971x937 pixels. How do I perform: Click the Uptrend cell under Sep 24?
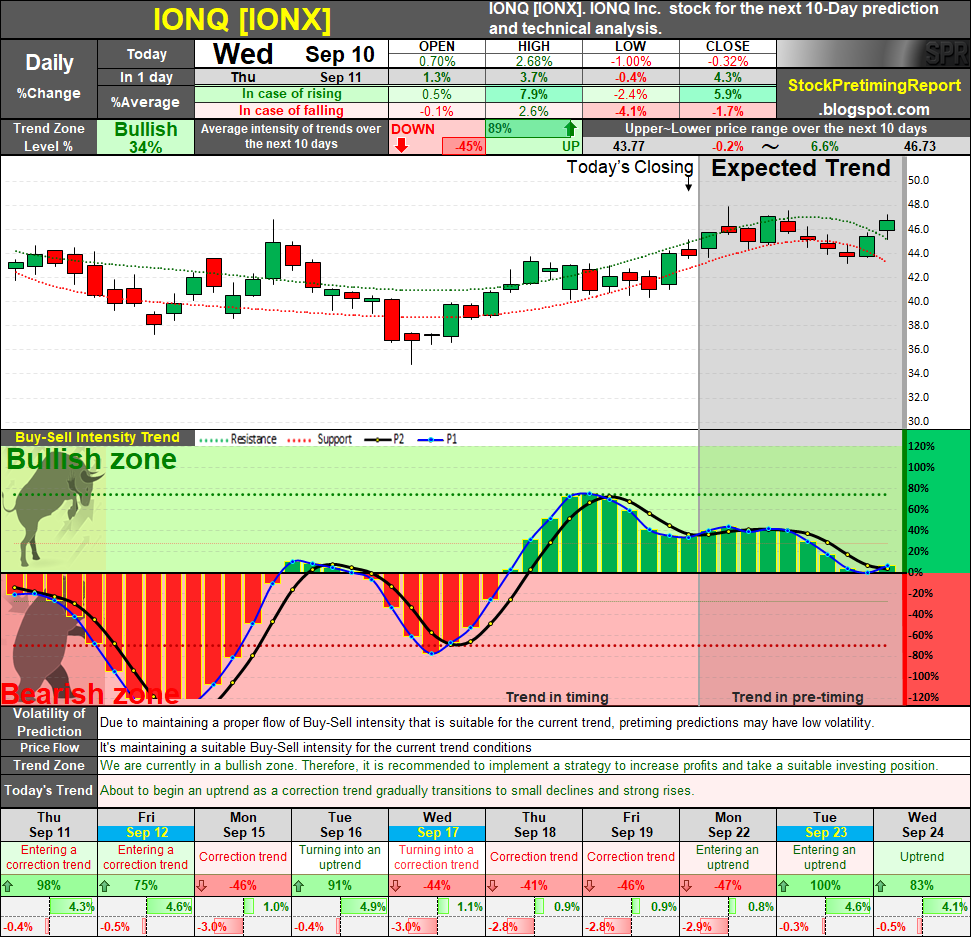point(922,857)
